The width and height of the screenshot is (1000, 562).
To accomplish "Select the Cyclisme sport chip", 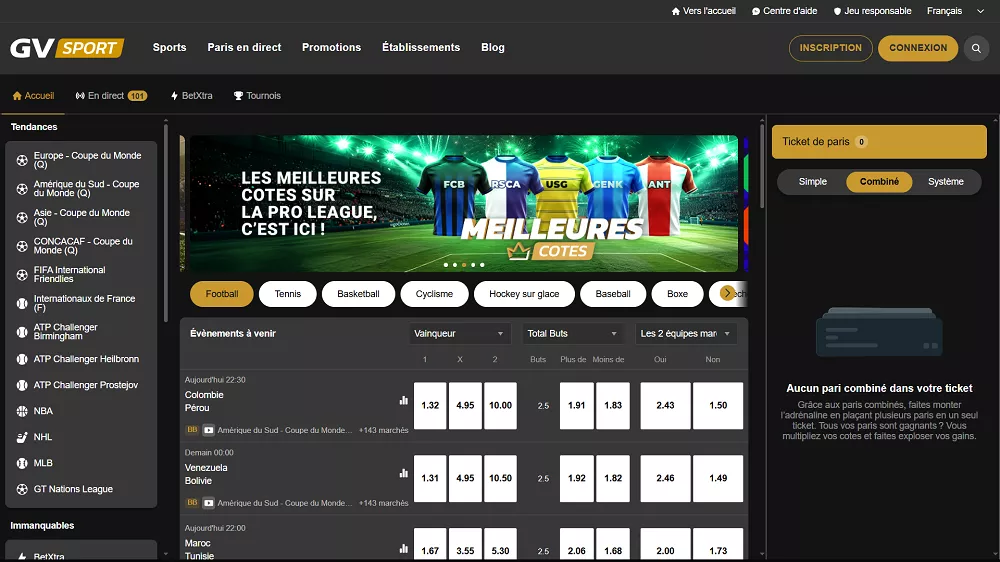I will coord(434,294).
